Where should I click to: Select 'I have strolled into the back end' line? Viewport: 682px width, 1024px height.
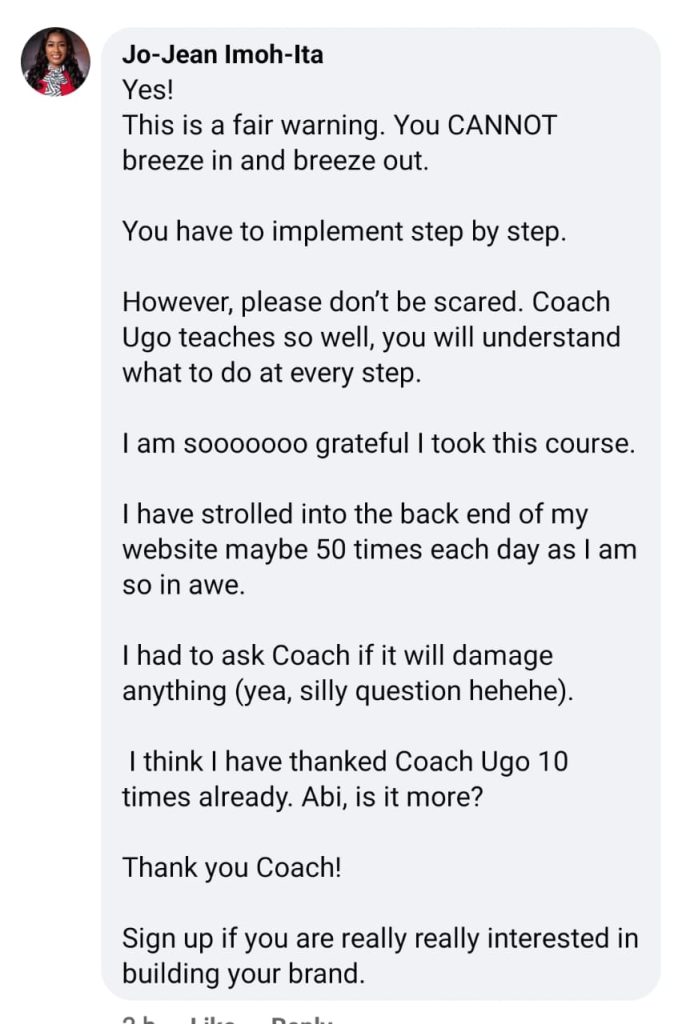(355, 515)
